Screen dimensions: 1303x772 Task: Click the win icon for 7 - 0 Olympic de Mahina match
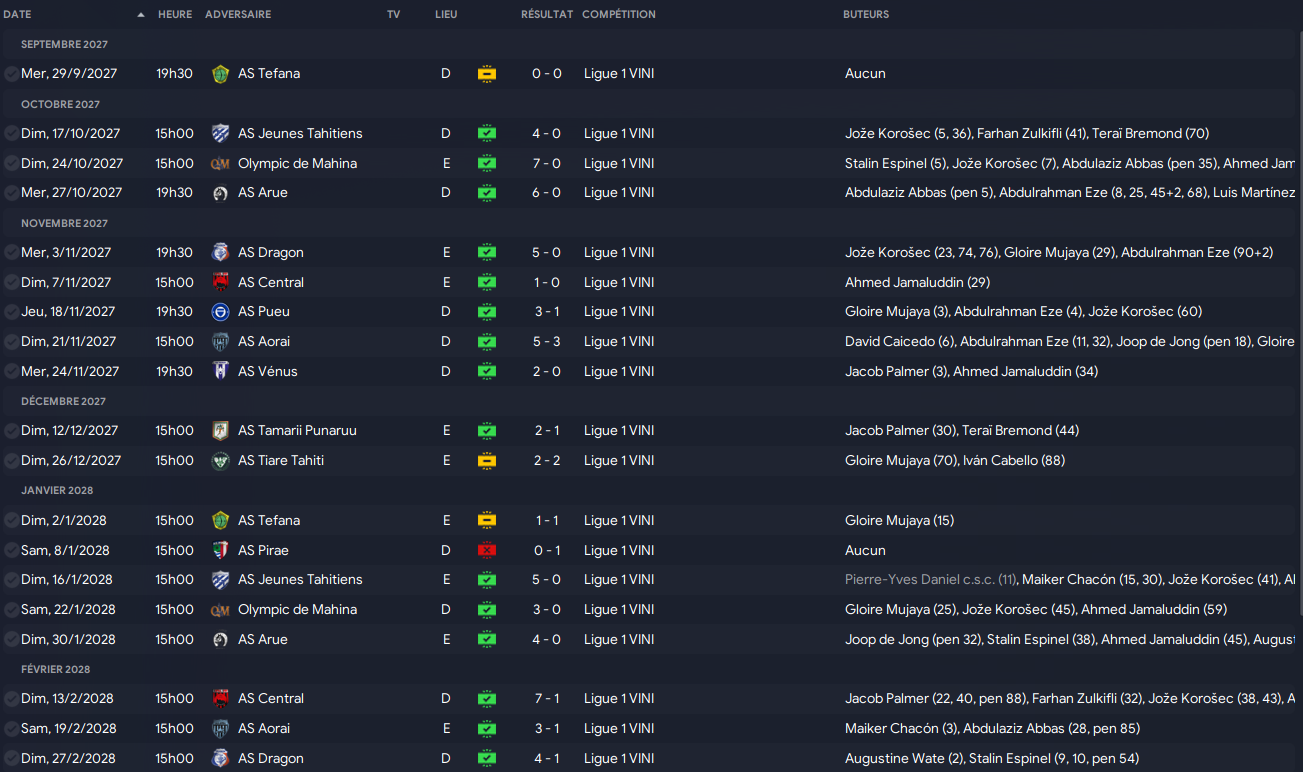click(x=487, y=163)
